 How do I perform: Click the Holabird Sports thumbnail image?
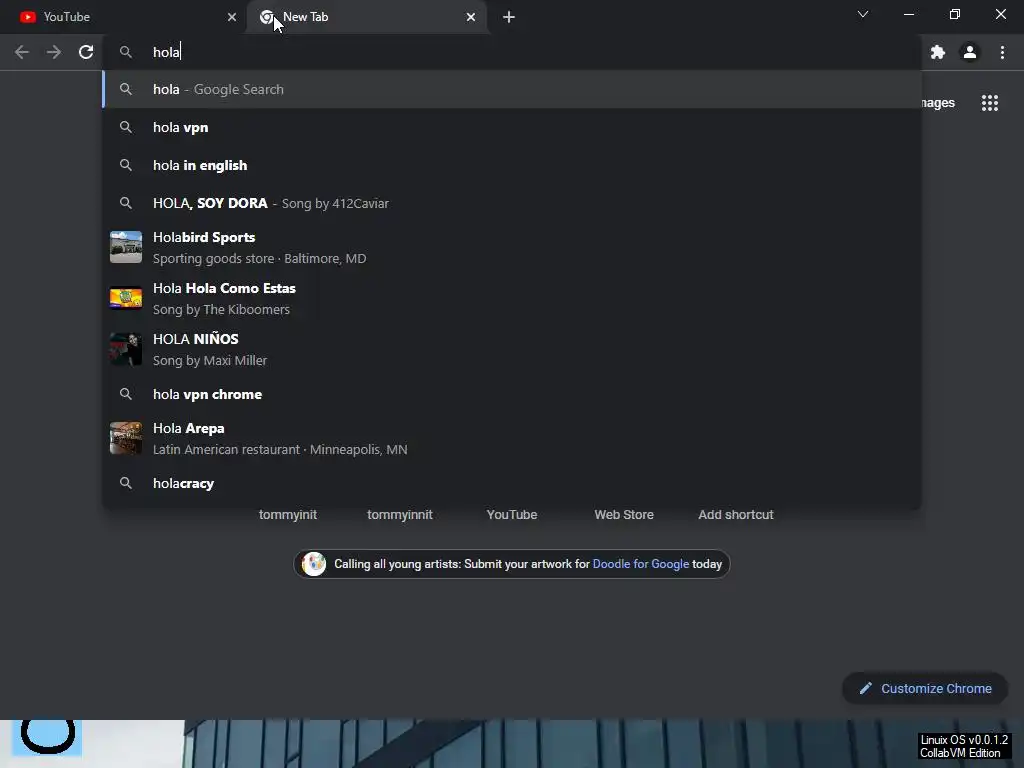coord(126,247)
